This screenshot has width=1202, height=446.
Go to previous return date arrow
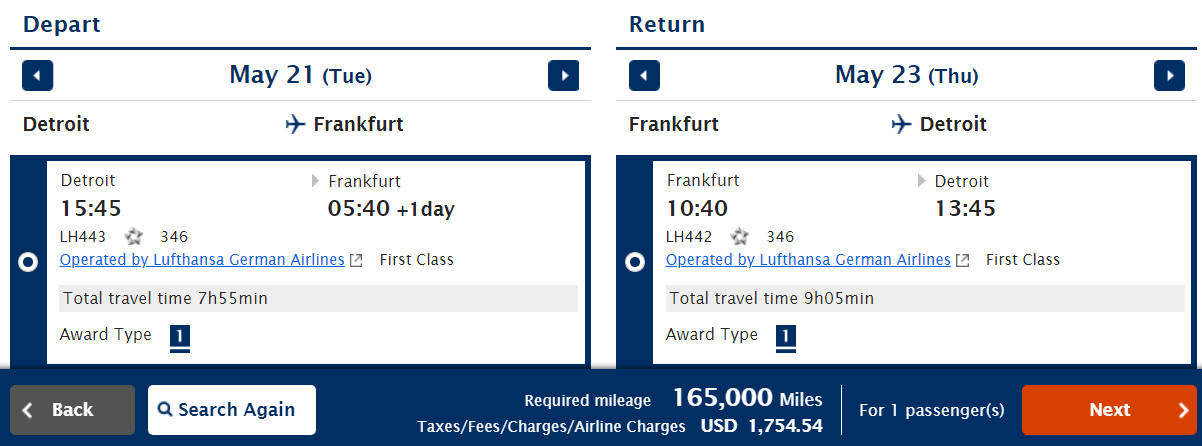point(645,76)
